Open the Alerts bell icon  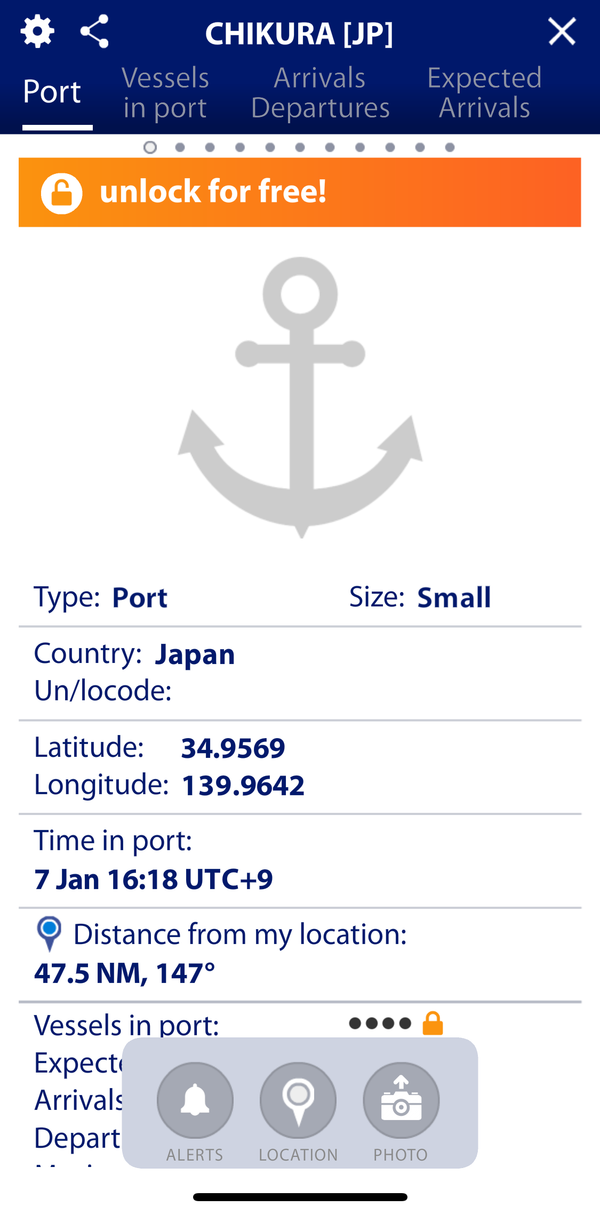coord(195,1101)
